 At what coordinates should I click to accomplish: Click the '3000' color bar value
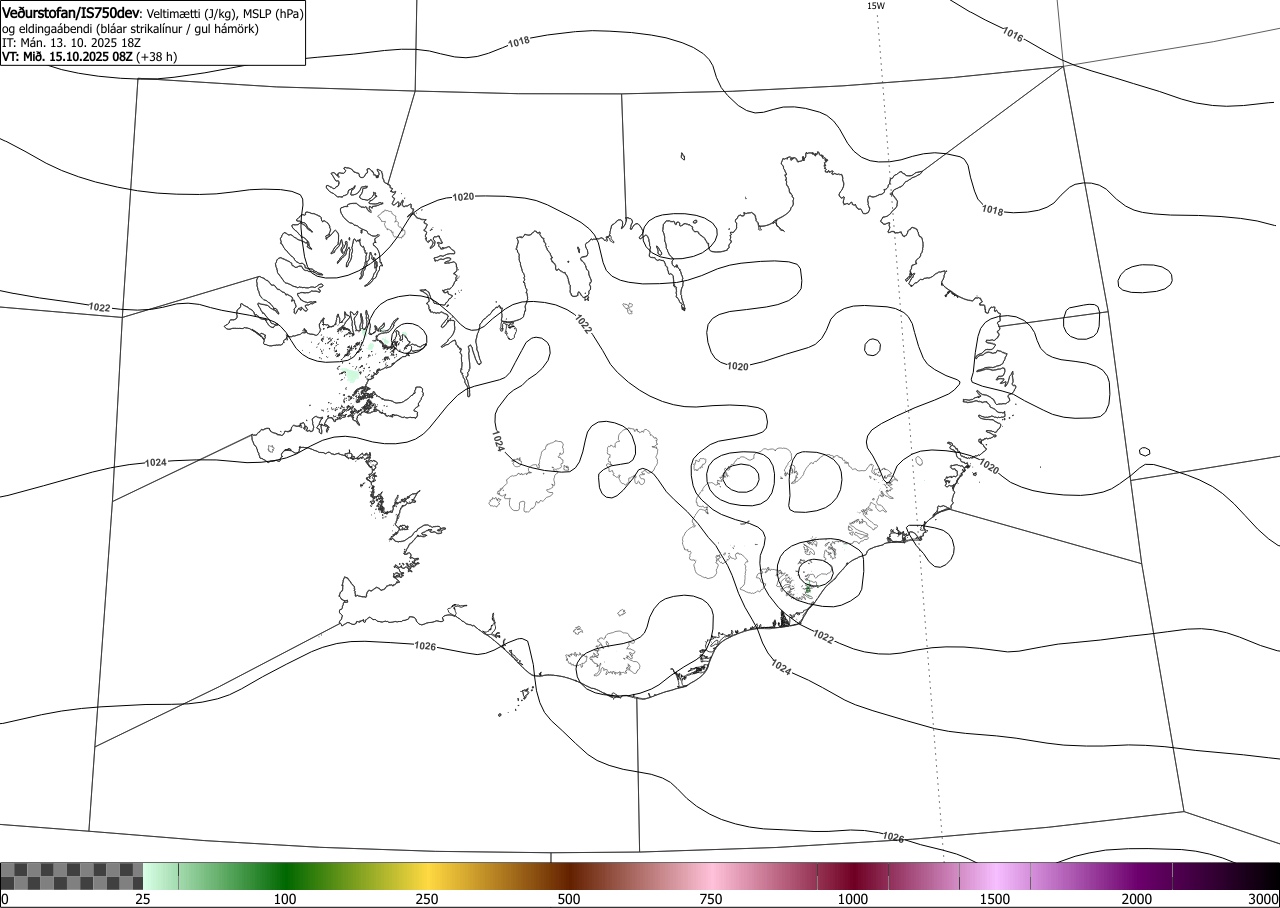point(1264,899)
